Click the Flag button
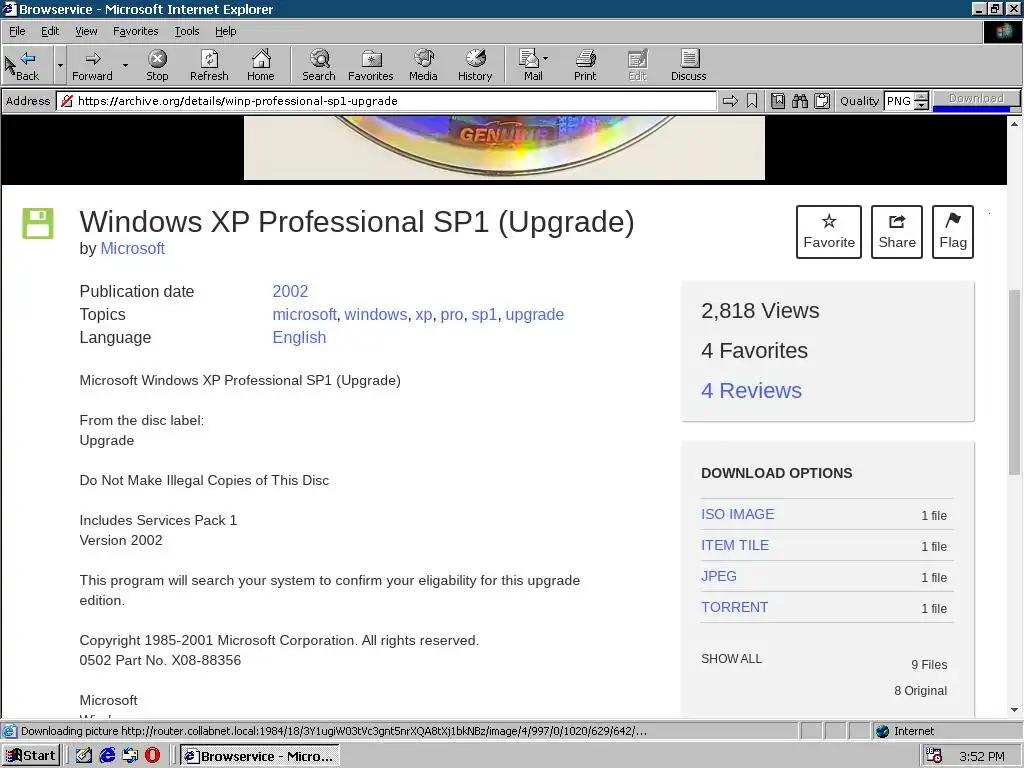The height and width of the screenshot is (768, 1024). [x=953, y=232]
